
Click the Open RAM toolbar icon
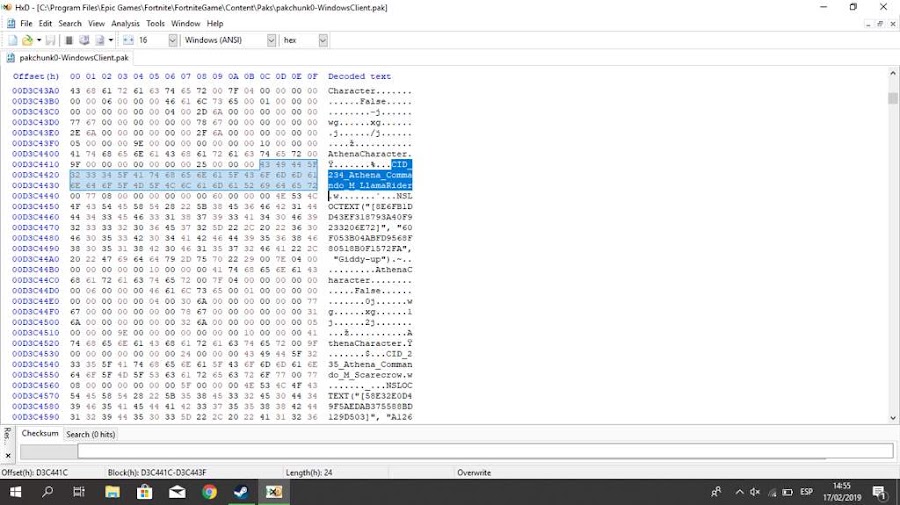coord(69,40)
